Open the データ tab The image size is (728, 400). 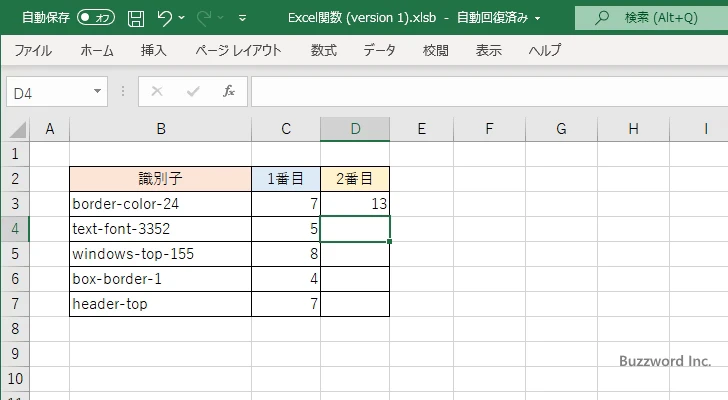point(379,50)
